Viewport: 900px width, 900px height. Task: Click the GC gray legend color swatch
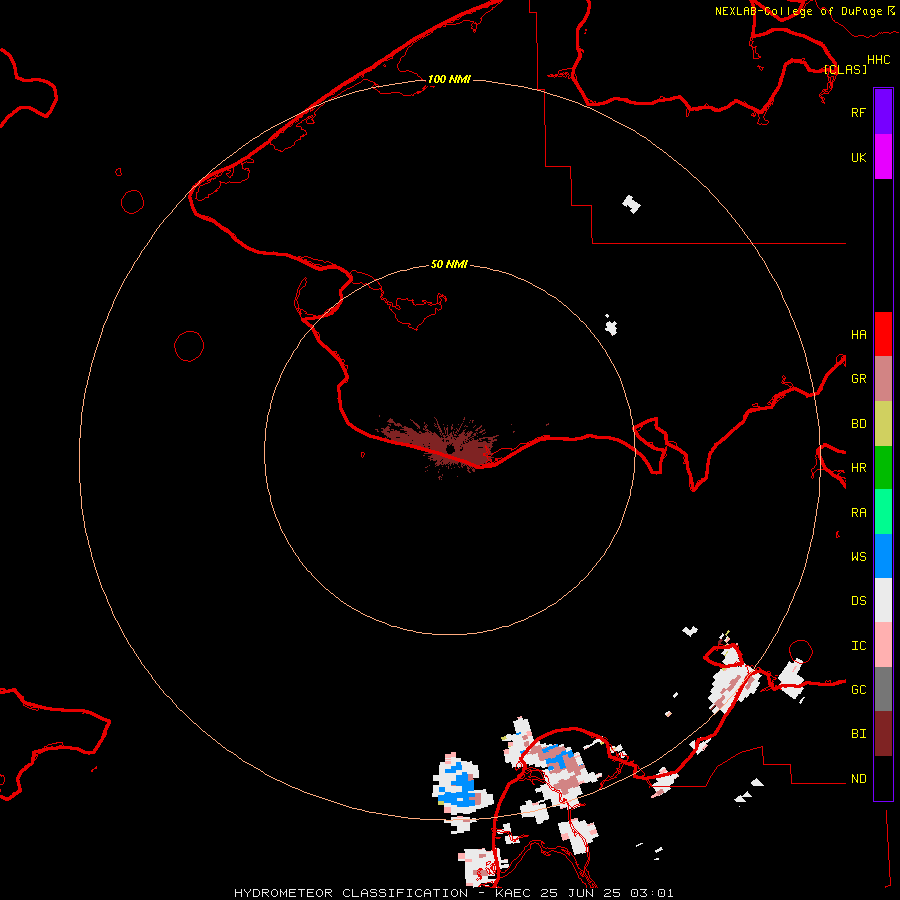point(883,689)
